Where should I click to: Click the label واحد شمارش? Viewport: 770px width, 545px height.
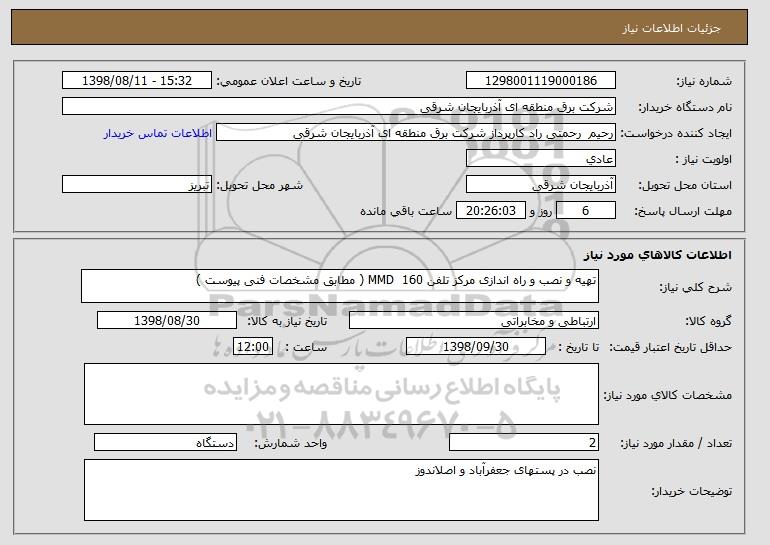click(x=291, y=443)
